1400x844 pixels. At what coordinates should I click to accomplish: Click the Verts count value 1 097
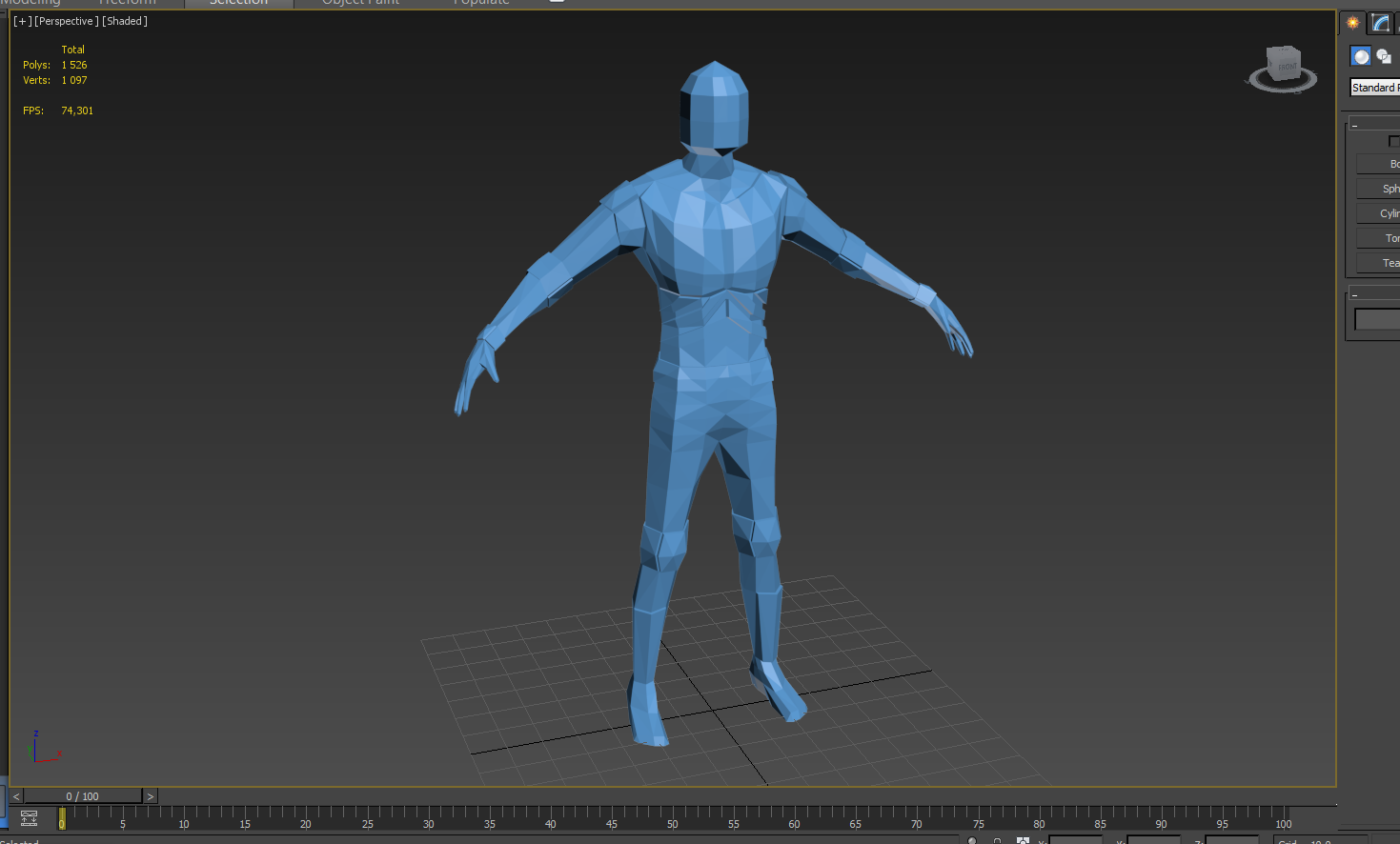coord(74,80)
